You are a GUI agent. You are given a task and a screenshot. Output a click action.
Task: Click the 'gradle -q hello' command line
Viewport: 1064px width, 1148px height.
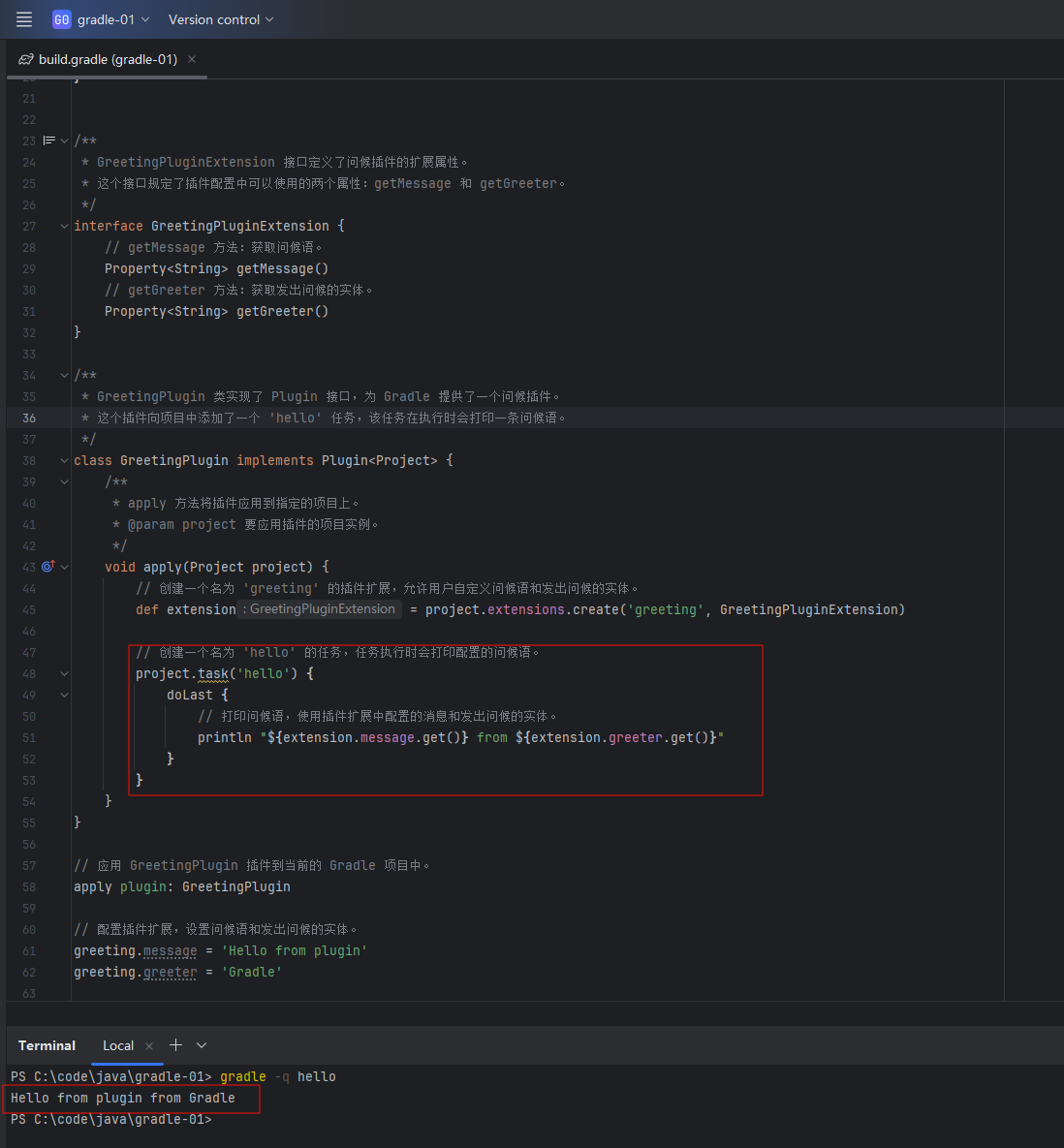[277, 1076]
